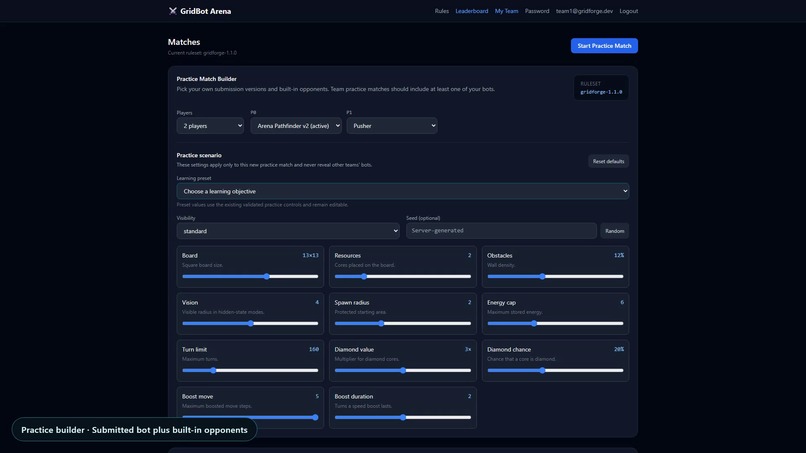Click the Turn limit 160 value
Image resolution: width=806 pixels, height=453 pixels.
tap(314, 349)
